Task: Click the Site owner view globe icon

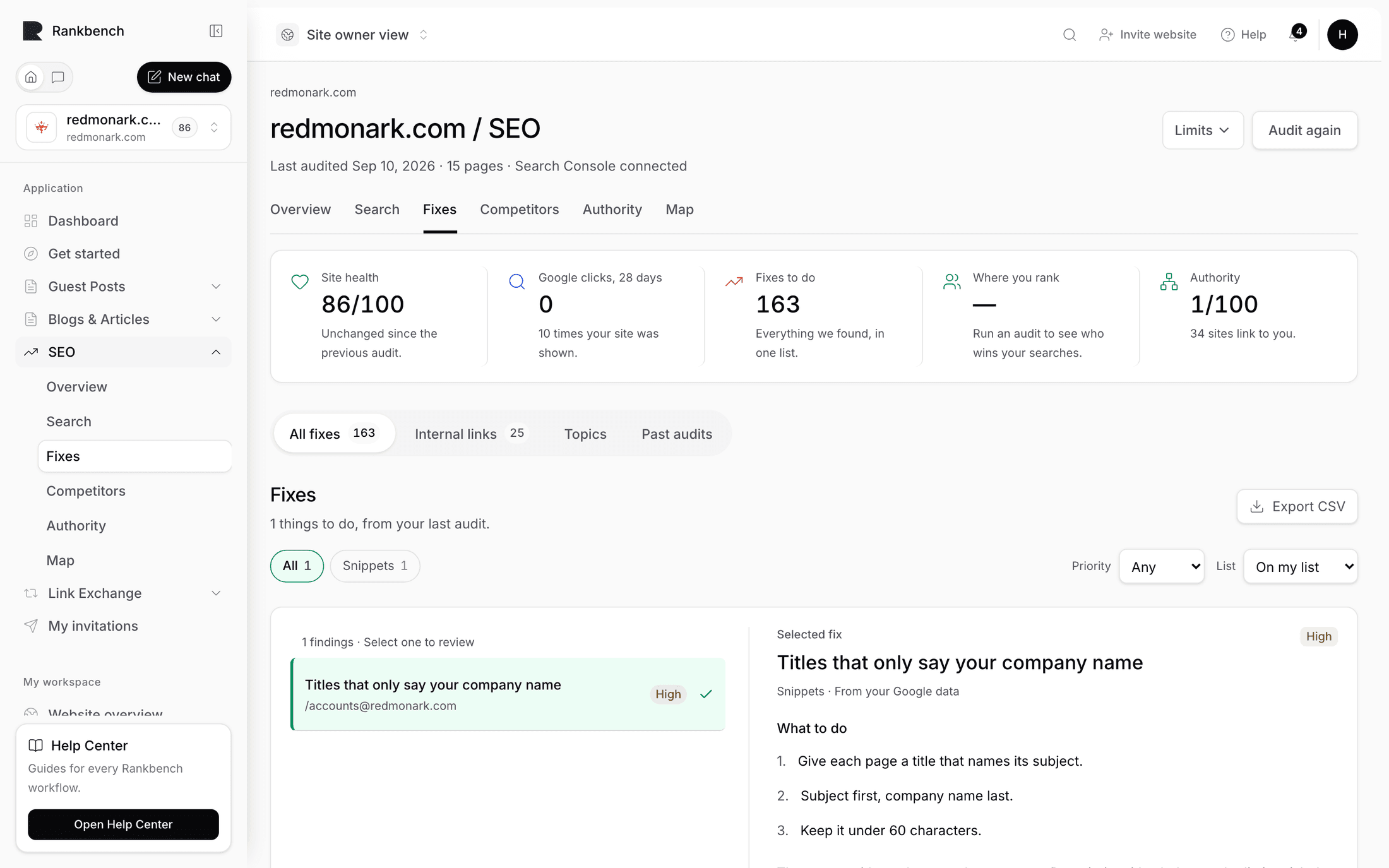Action: pyautogui.click(x=287, y=35)
